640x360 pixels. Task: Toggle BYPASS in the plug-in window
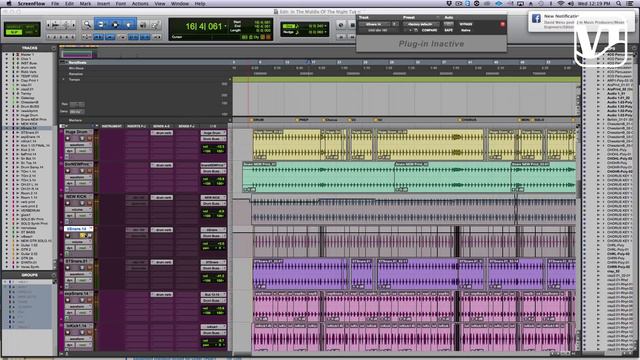pyautogui.click(x=466, y=24)
